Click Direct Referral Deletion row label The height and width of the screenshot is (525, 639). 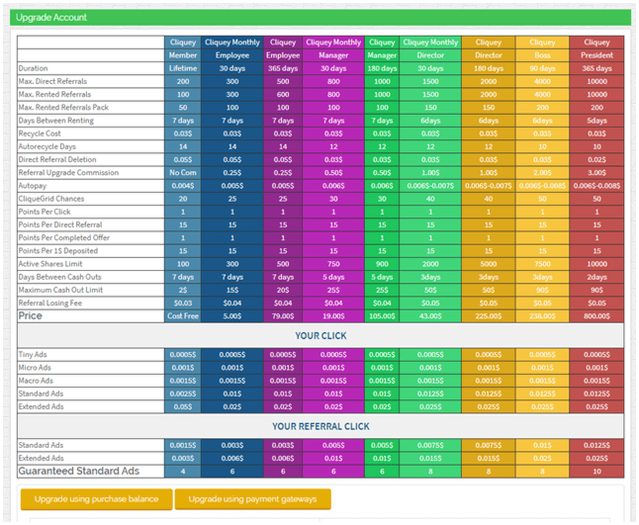coord(57,159)
